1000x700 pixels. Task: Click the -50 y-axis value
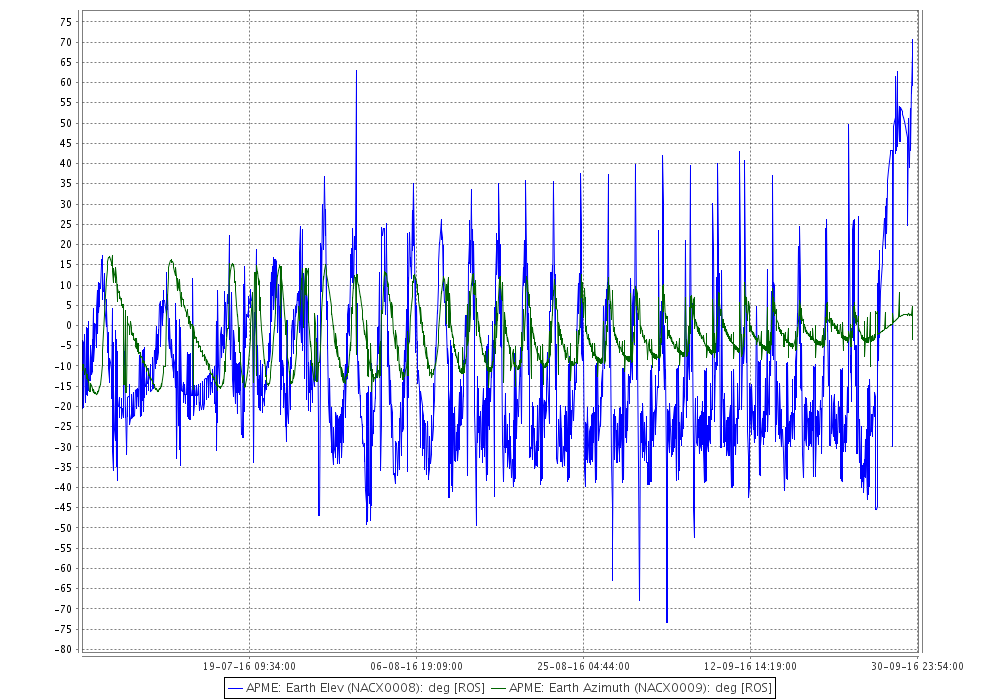[x=64, y=528]
